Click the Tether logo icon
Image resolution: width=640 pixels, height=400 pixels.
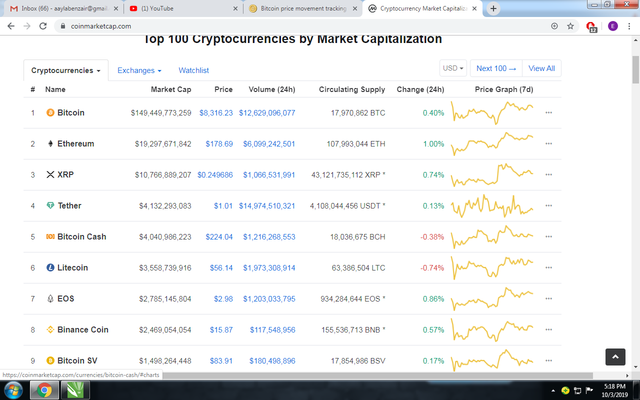(50, 206)
